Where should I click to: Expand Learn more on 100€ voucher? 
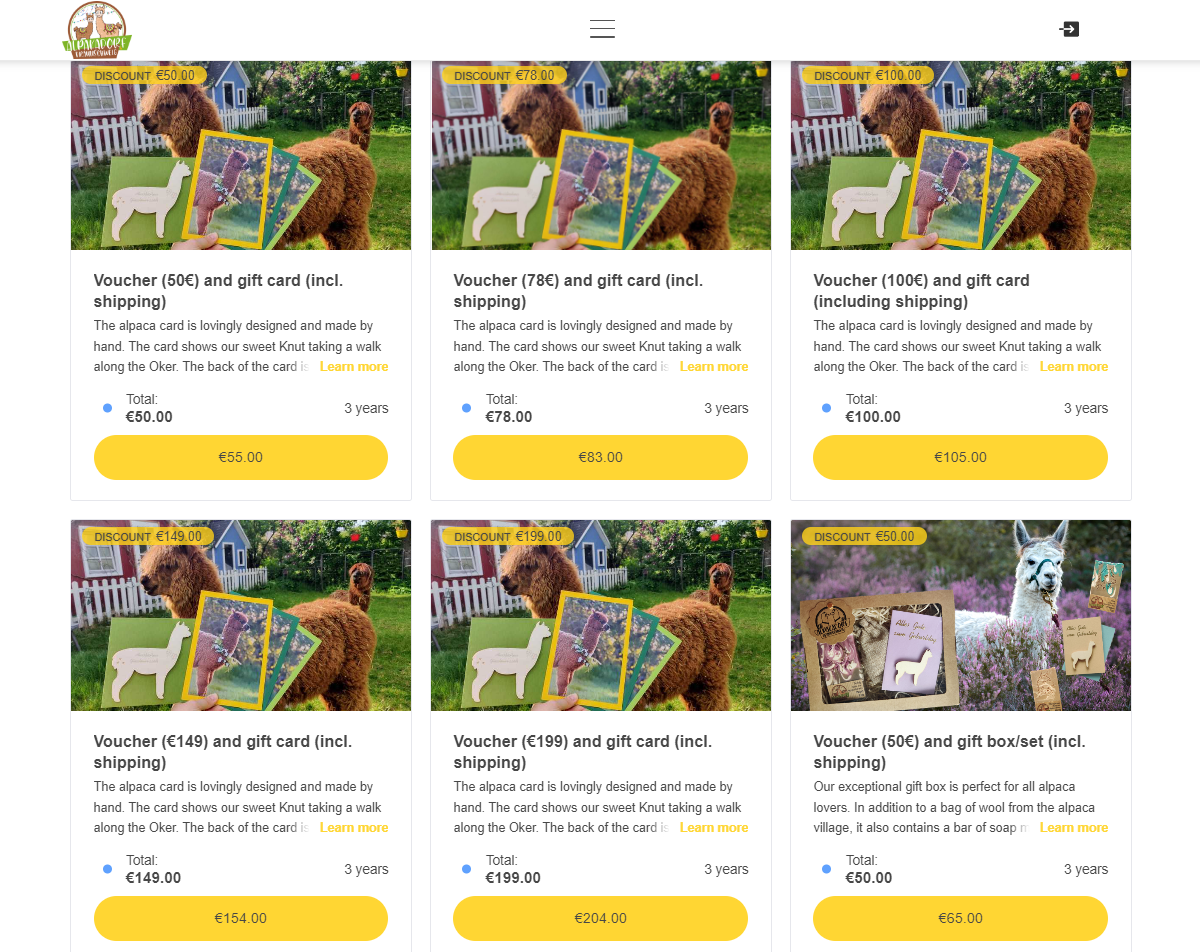point(1073,367)
